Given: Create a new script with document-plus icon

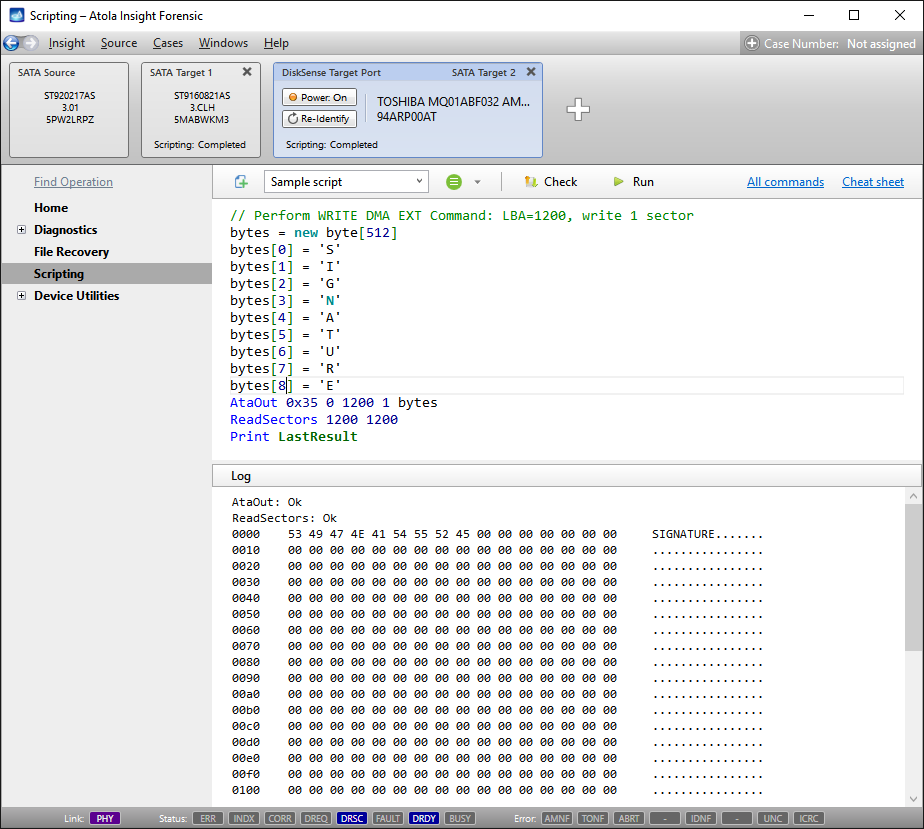Looking at the screenshot, I should point(241,181).
